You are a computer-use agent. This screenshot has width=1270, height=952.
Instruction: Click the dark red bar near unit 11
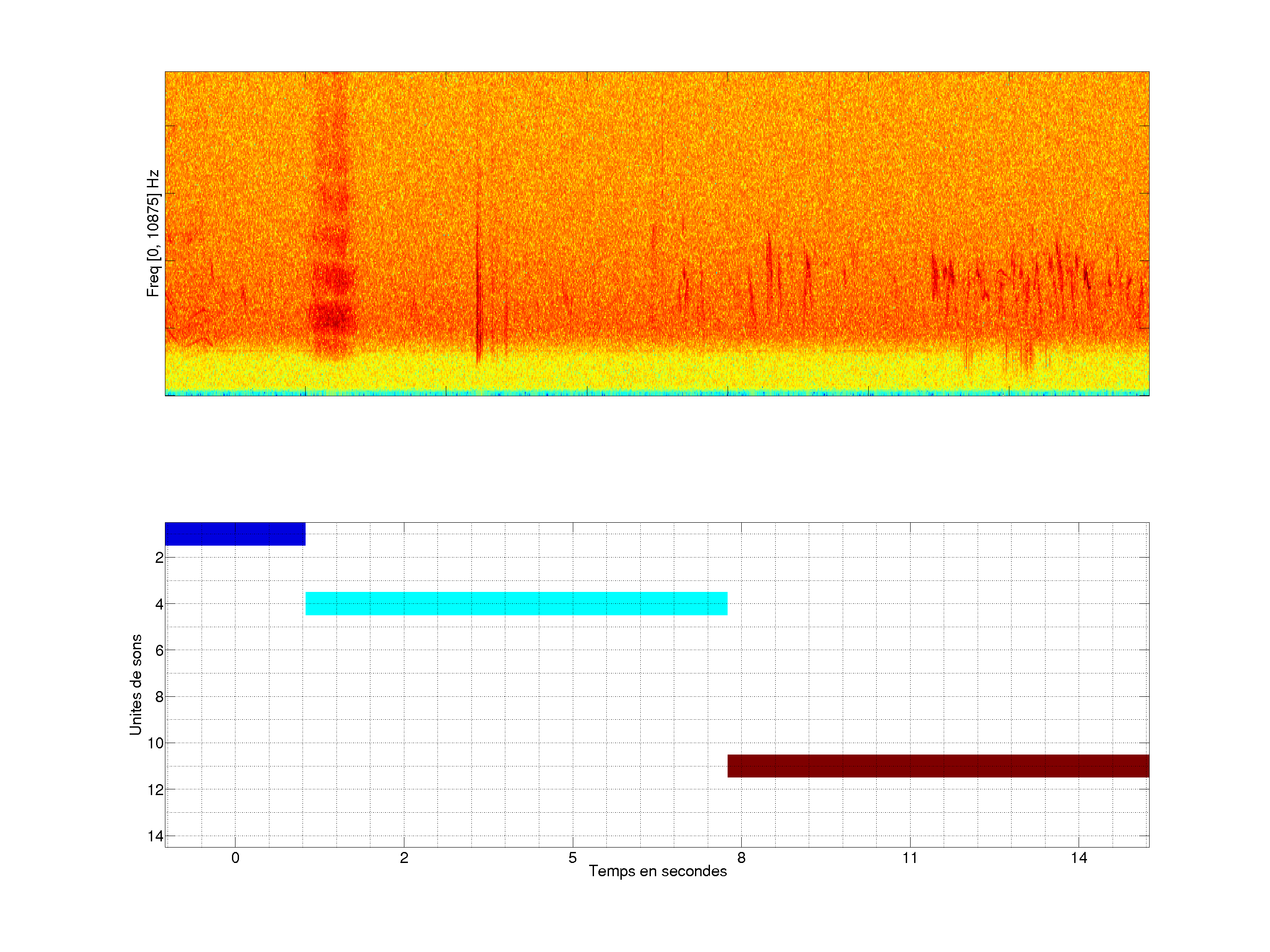click(x=938, y=766)
